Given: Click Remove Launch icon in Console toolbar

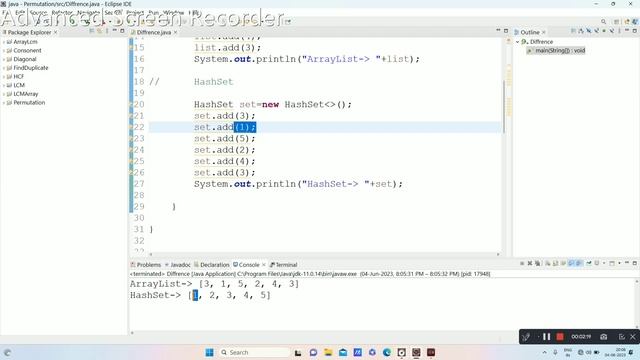Looking at the screenshot, I should pos(530,263).
